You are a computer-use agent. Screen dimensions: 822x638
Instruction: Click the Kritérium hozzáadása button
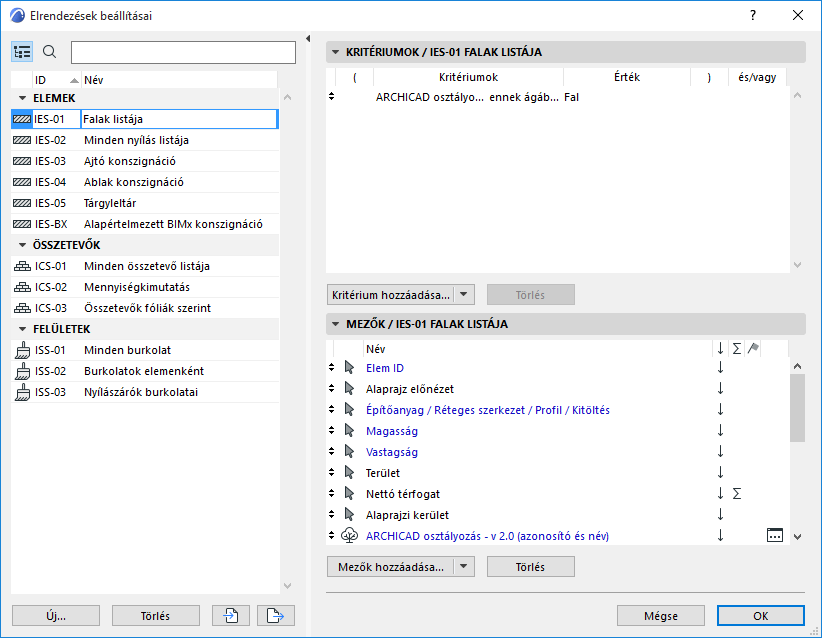click(x=391, y=295)
